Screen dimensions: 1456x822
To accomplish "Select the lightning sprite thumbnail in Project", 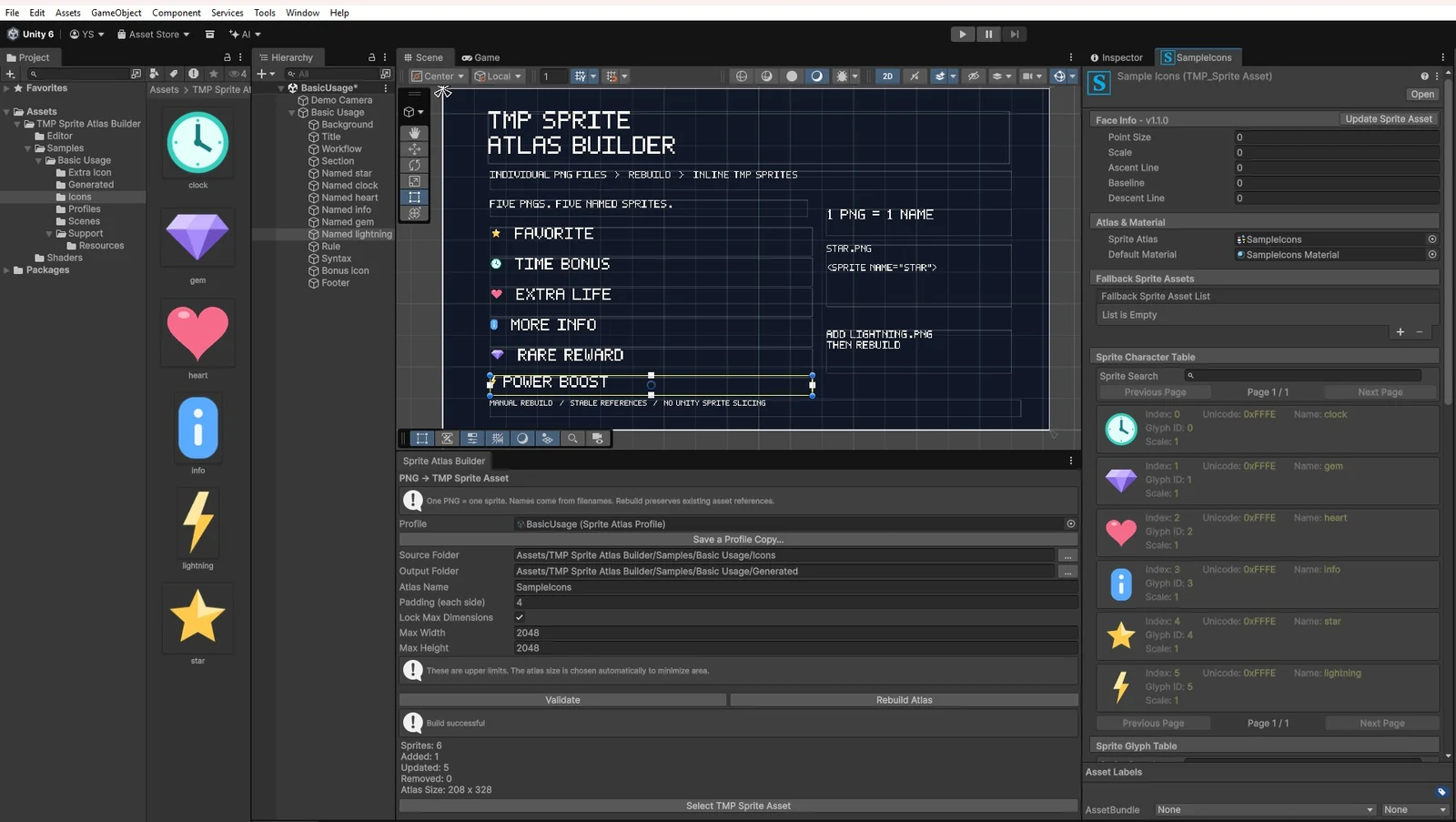I will pyautogui.click(x=197, y=523).
